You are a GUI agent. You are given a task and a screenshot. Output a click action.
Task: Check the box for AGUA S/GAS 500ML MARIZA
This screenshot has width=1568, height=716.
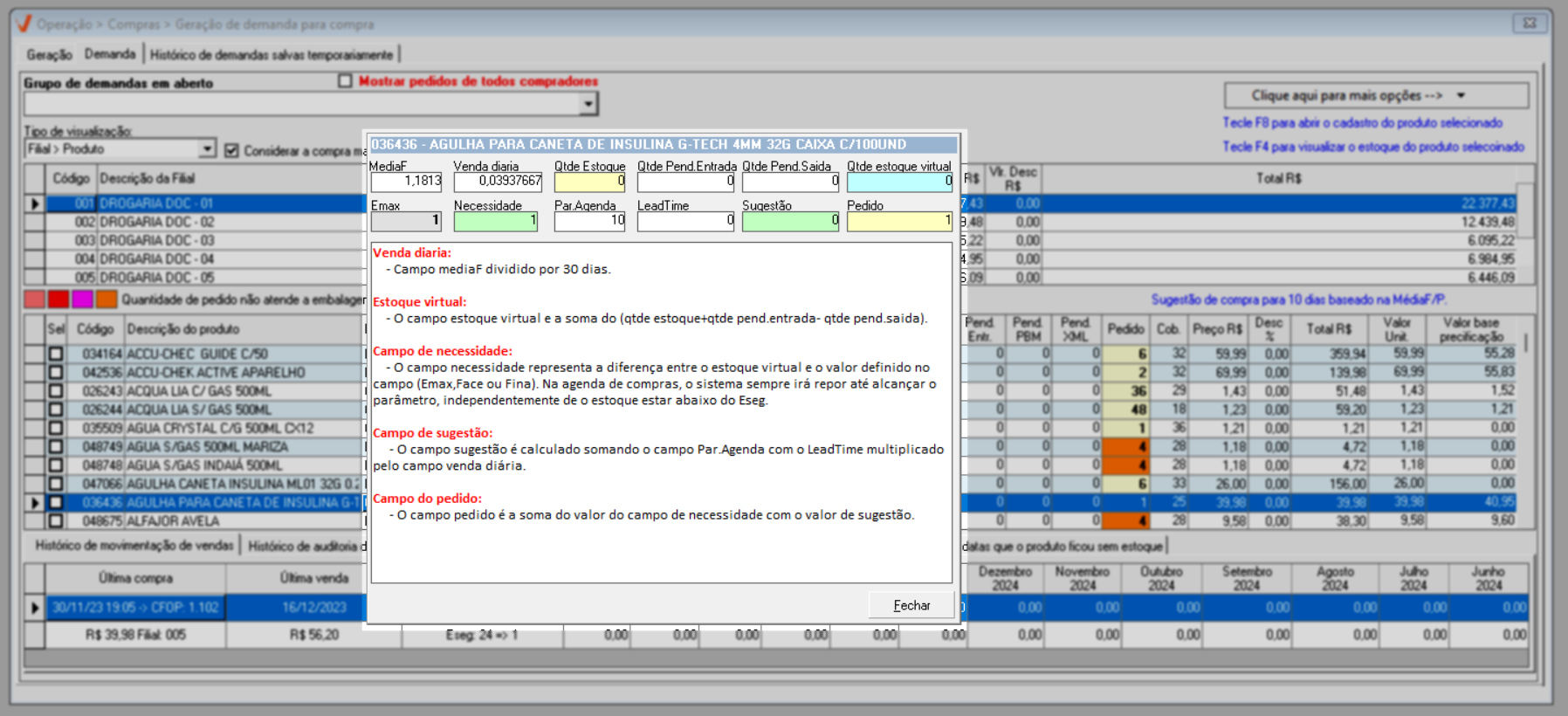(x=56, y=446)
